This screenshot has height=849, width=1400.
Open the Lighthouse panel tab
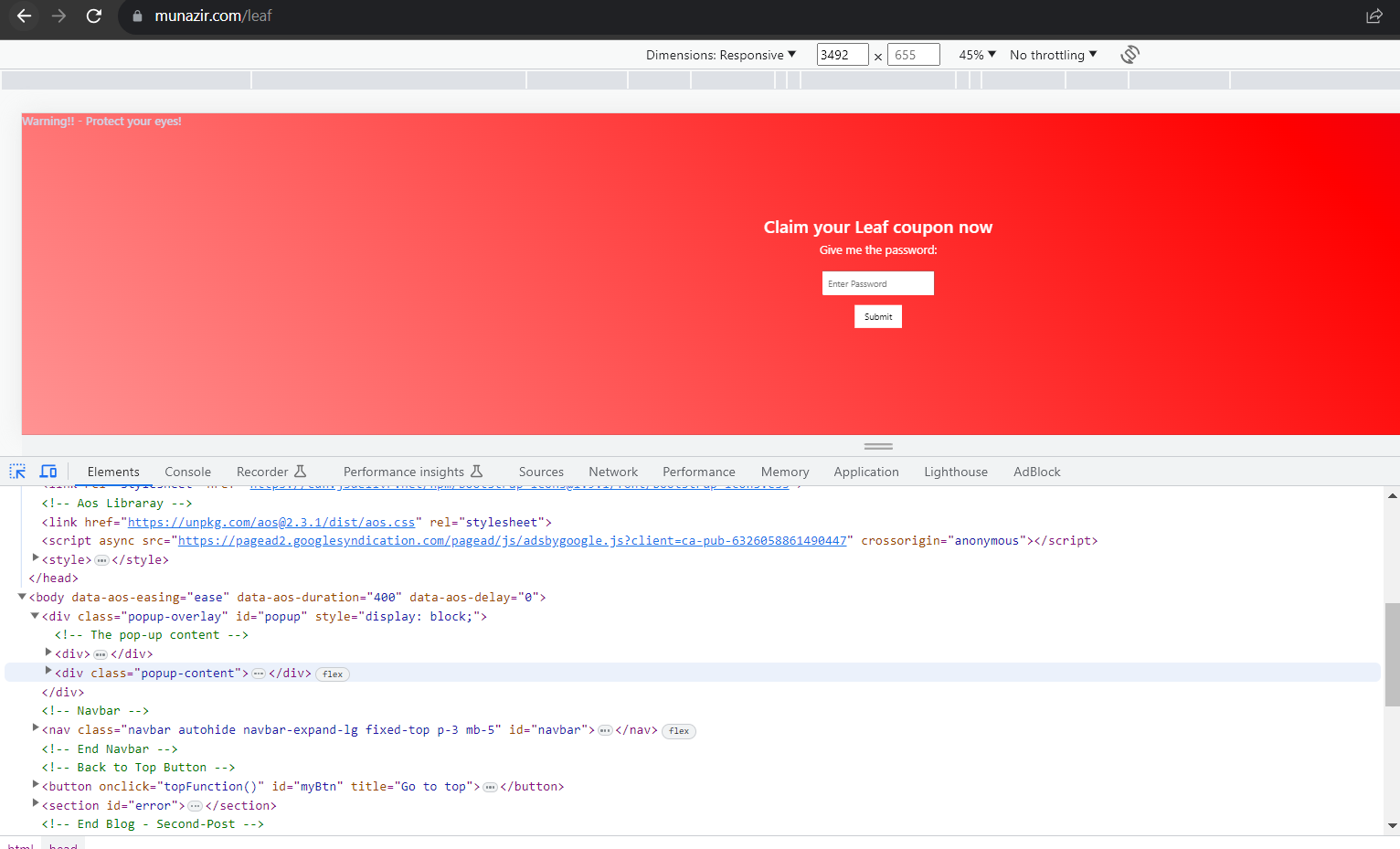(955, 472)
